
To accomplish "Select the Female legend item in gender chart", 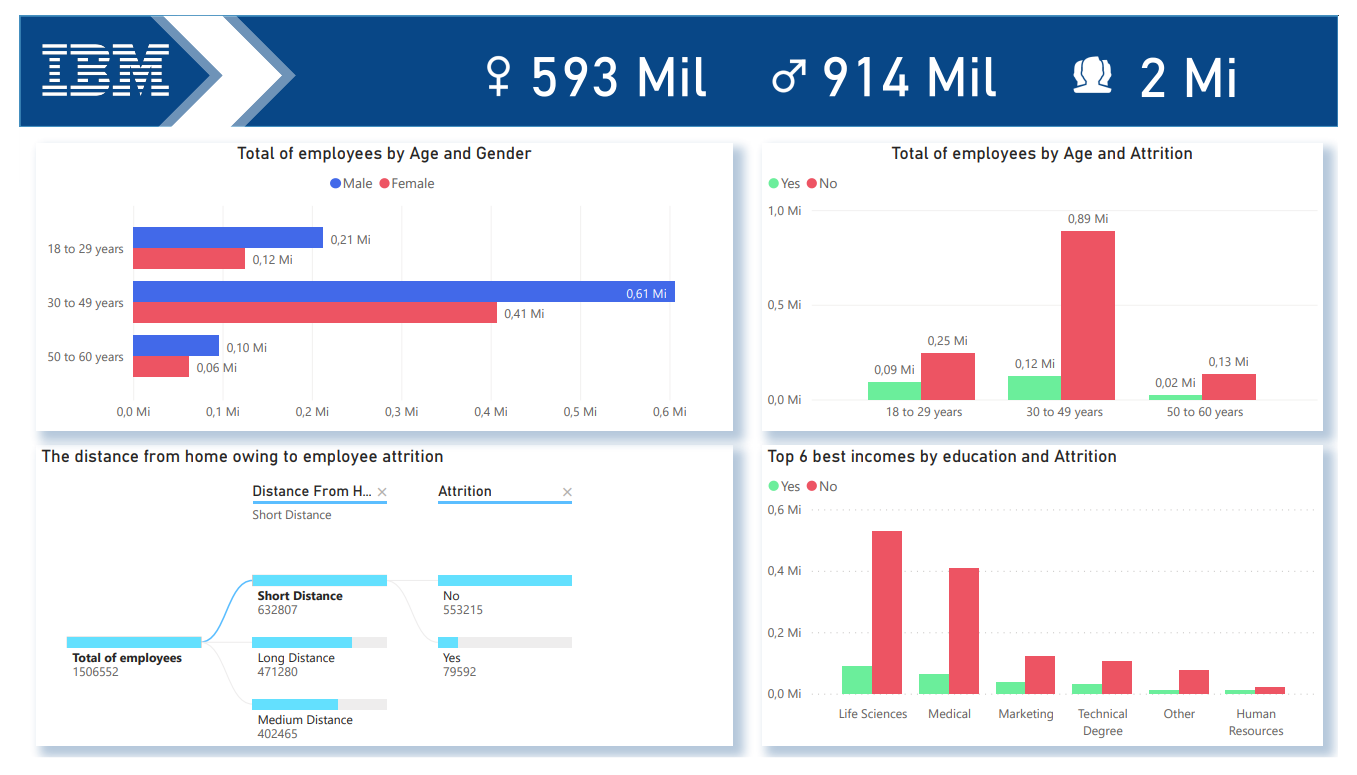I will coord(407,184).
